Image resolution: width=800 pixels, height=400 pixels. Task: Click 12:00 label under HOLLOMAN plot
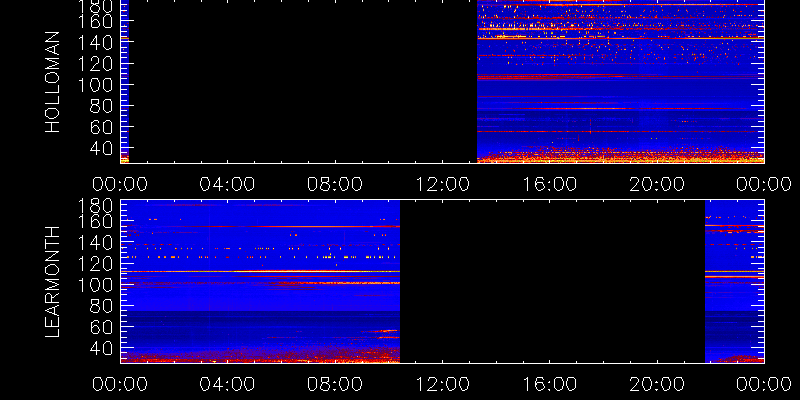[x=442, y=184]
